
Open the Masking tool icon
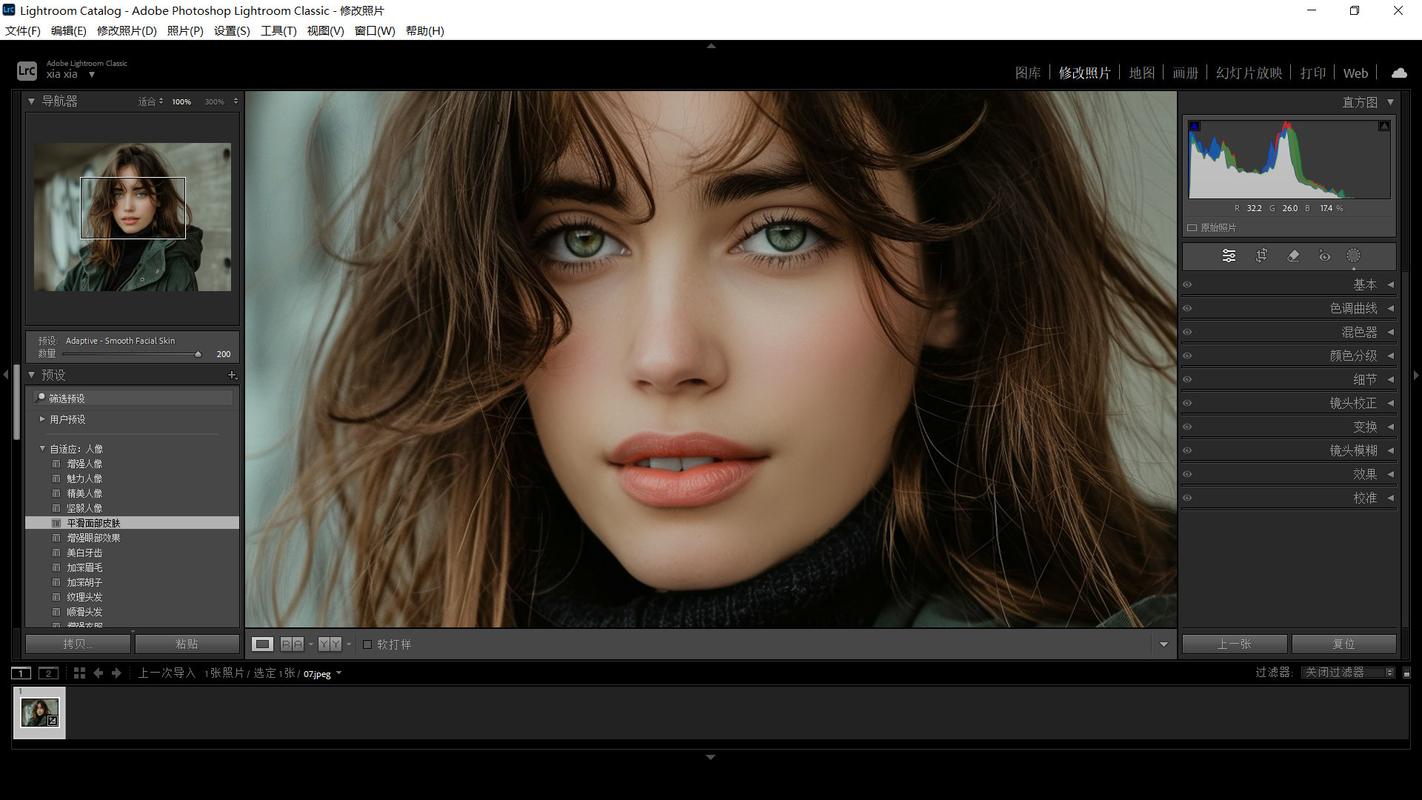tap(1354, 256)
